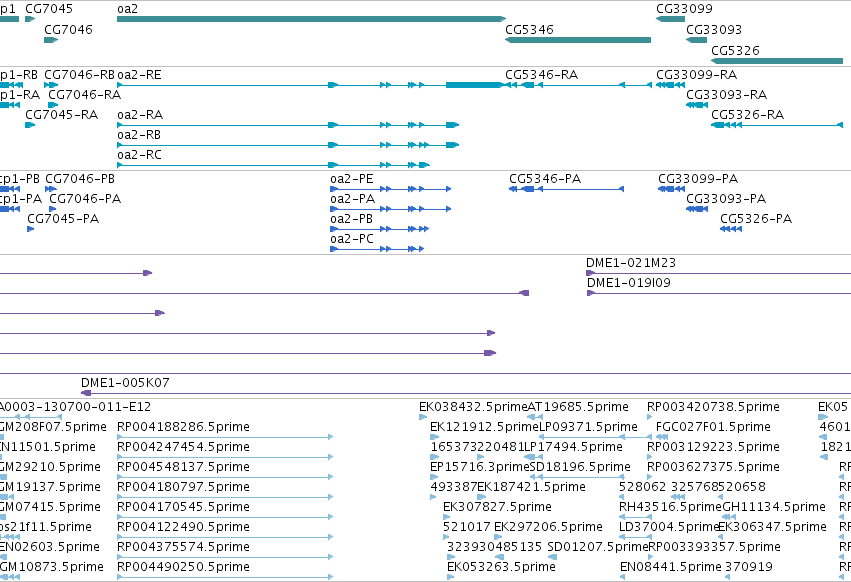Click the CG33093 gene label

point(714,29)
